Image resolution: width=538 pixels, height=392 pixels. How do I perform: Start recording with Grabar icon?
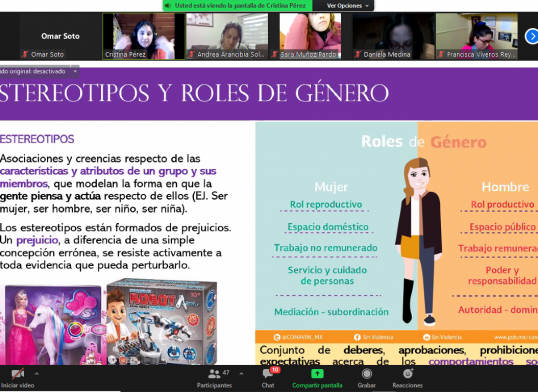(x=366, y=373)
